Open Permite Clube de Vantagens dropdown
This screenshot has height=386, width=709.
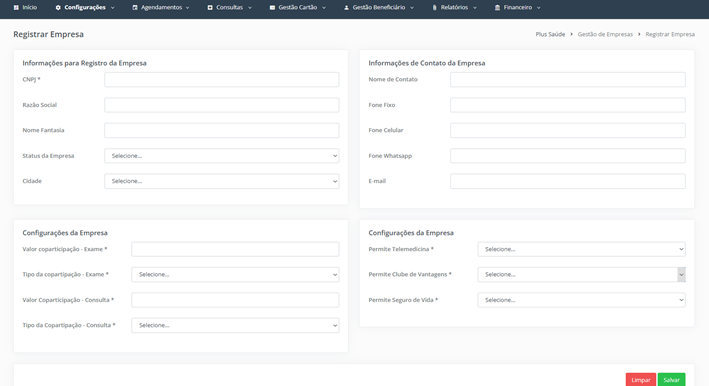coord(581,275)
